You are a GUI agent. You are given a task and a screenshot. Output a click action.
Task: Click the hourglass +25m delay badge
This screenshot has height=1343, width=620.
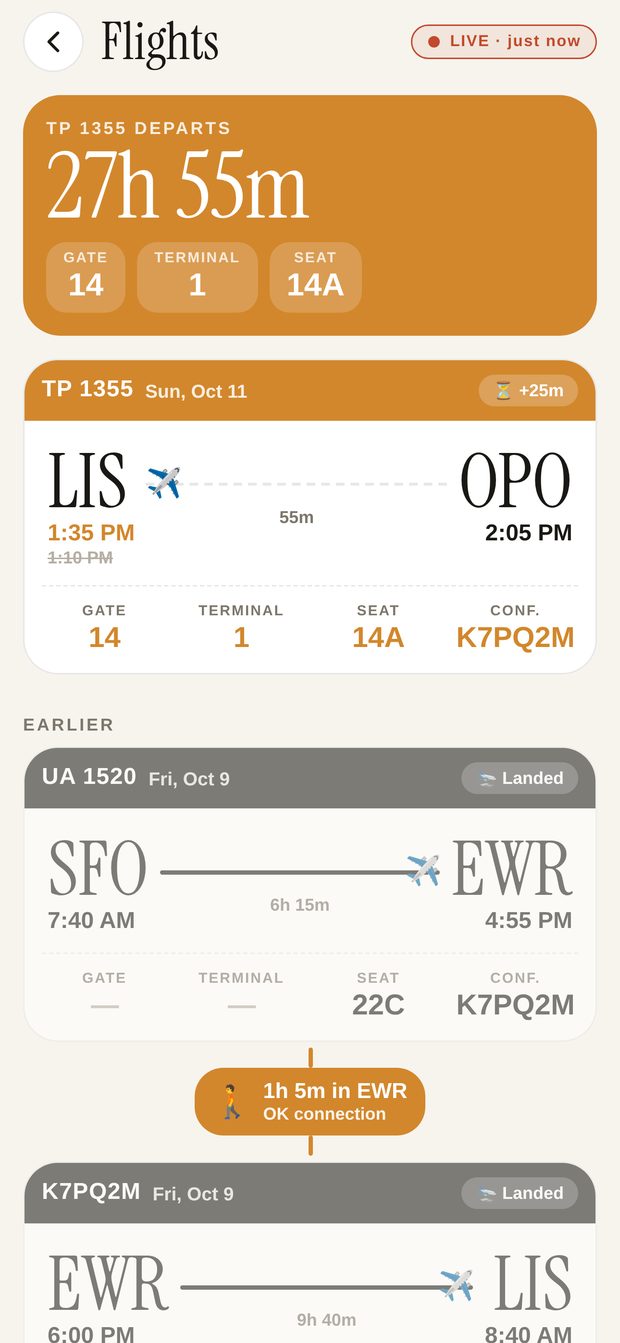click(x=528, y=390)
